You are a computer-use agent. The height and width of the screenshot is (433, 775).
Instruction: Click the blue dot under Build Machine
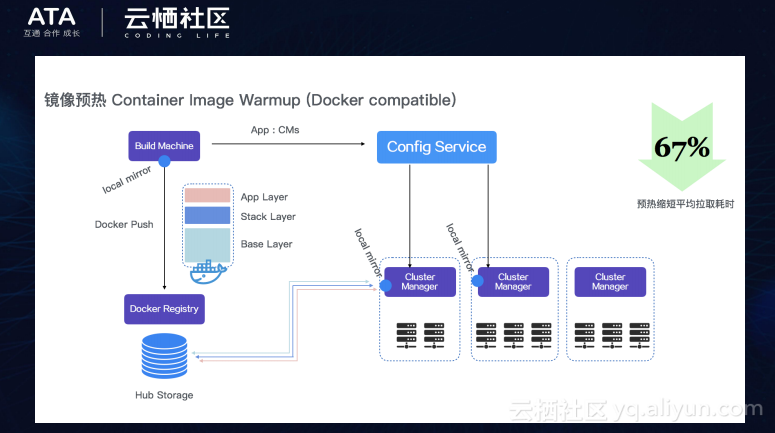pyautogui.click(x=165, y=161)
